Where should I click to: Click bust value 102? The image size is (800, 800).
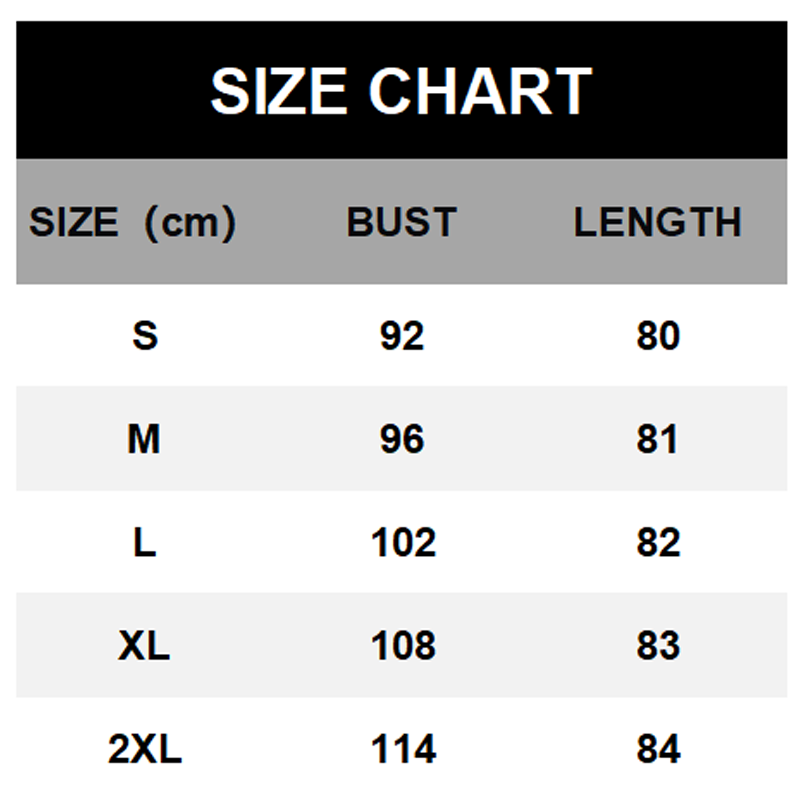[403, 543]
